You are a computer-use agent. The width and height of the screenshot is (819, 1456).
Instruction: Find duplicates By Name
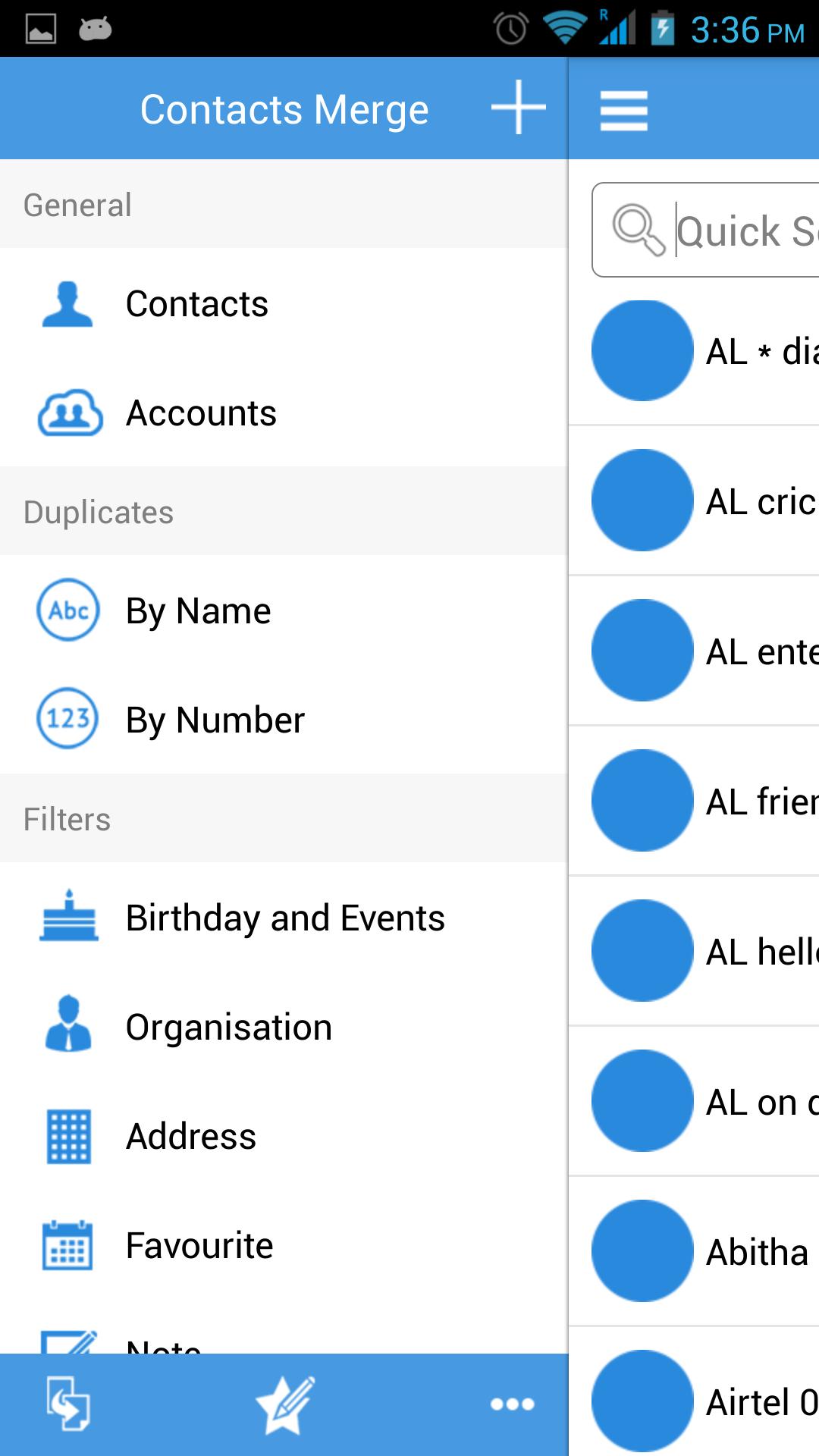click(x=198, y=611)
